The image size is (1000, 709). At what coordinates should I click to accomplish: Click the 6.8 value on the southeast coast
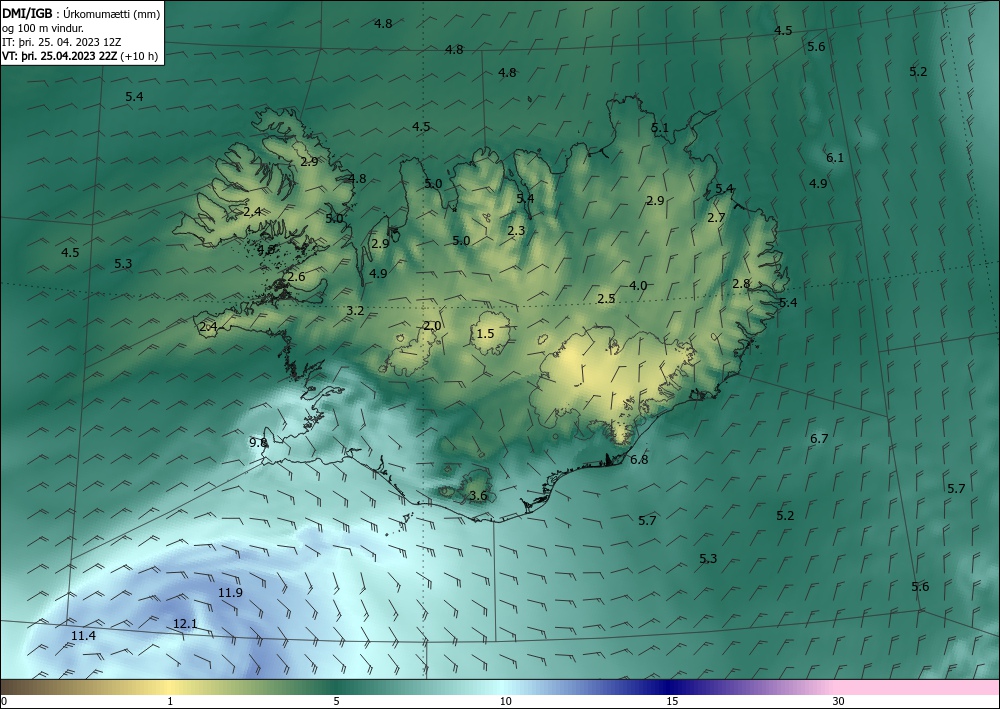639,459
